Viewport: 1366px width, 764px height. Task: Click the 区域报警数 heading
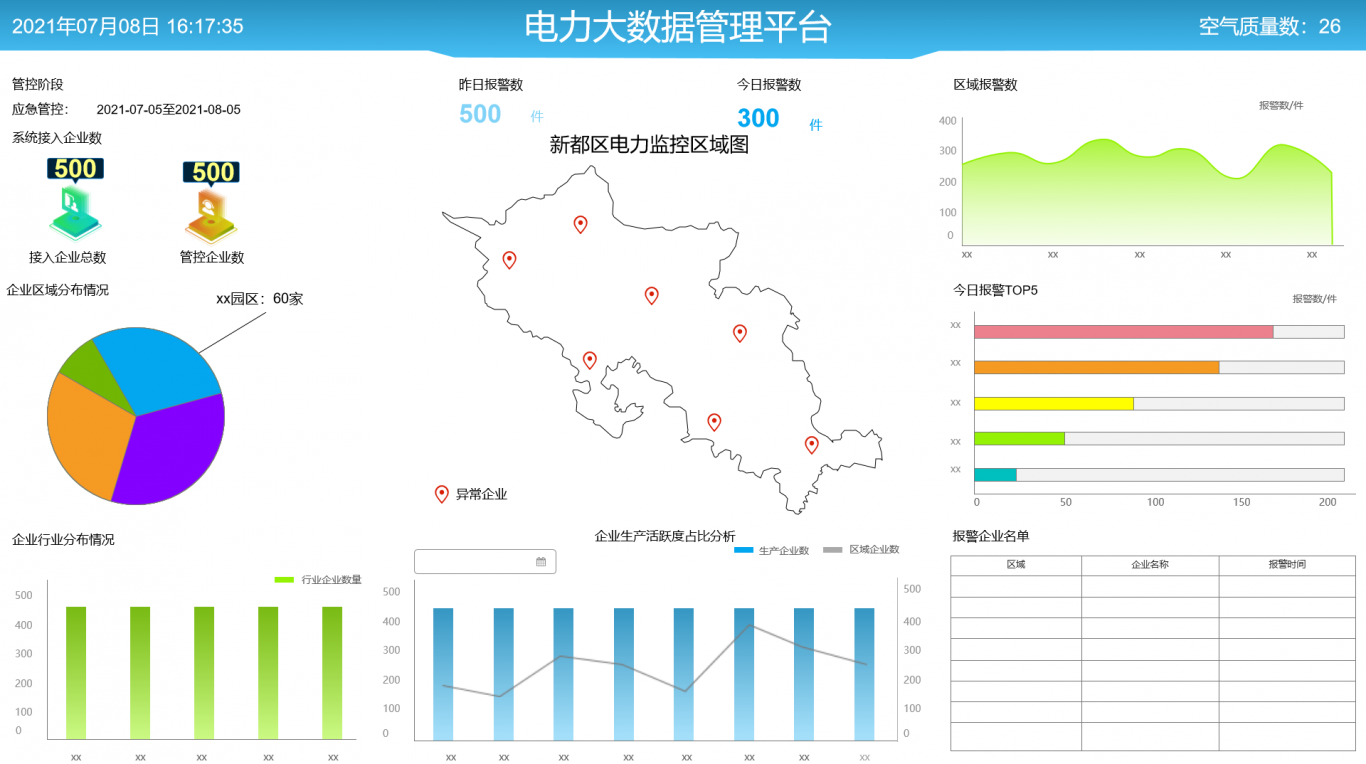pyautogui.click(x=985, y=85)
